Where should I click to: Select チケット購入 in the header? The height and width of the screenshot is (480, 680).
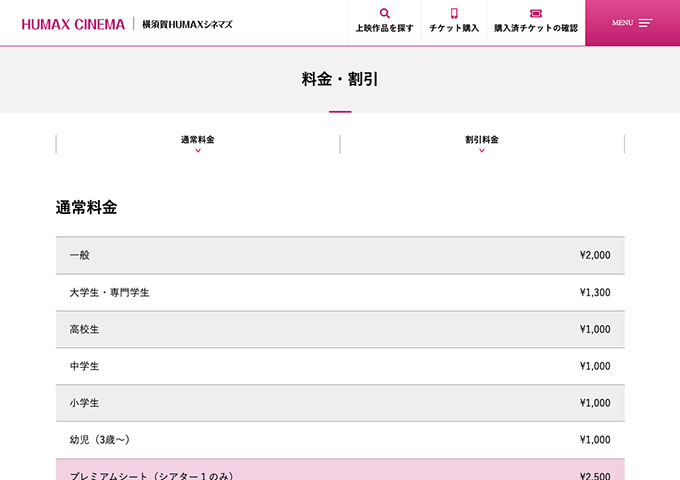coord(454,28)
